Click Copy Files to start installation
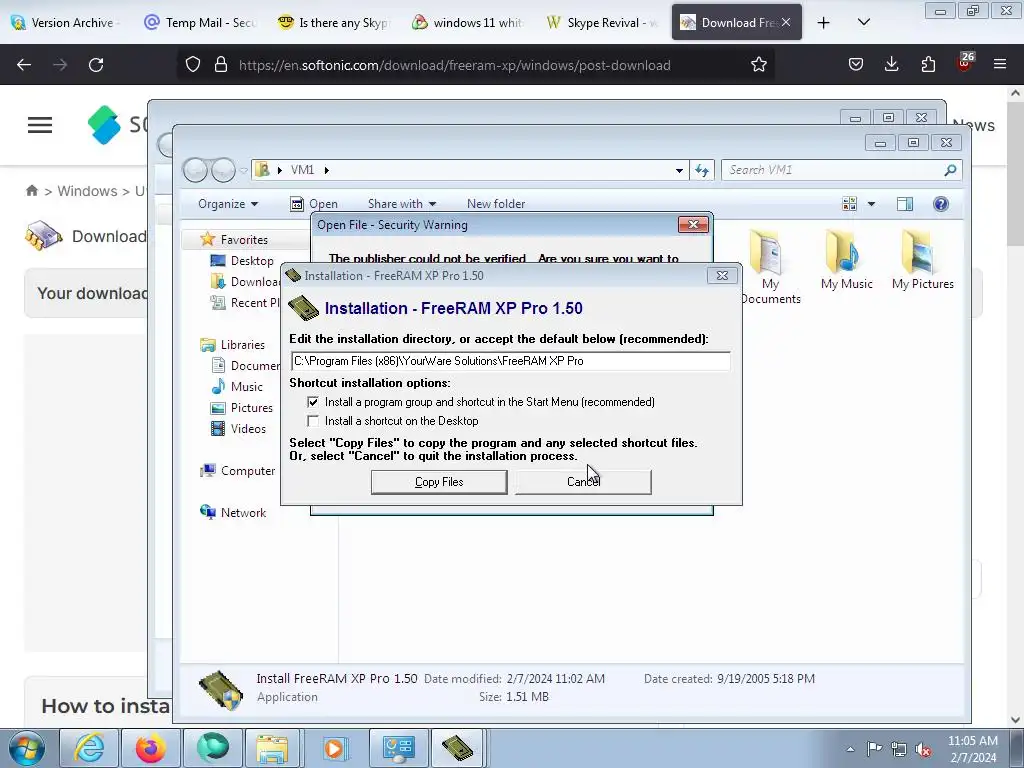 [x=439, y=482]
